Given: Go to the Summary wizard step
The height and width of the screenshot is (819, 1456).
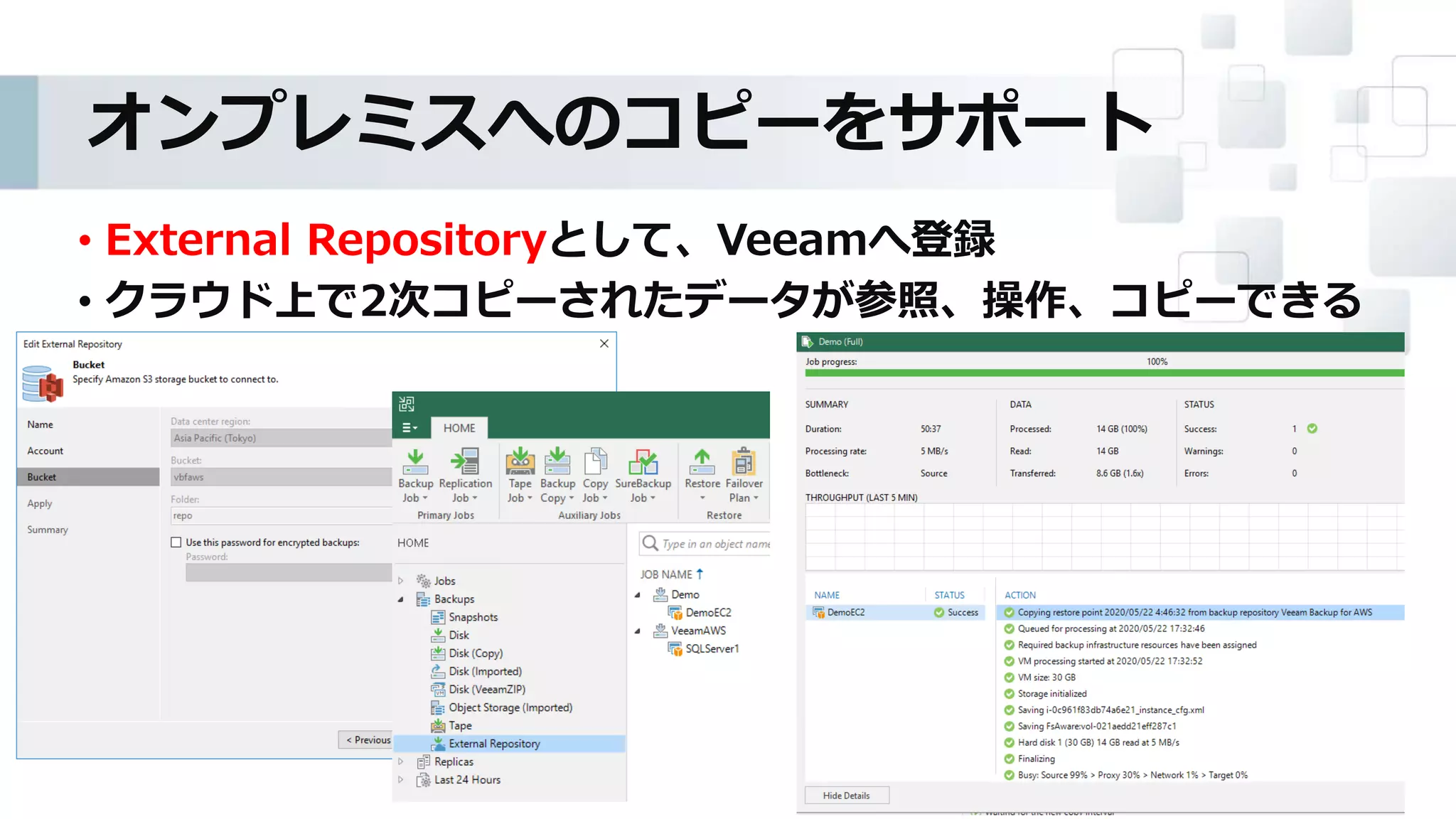Looking at the screenshot, I should 48,530.
